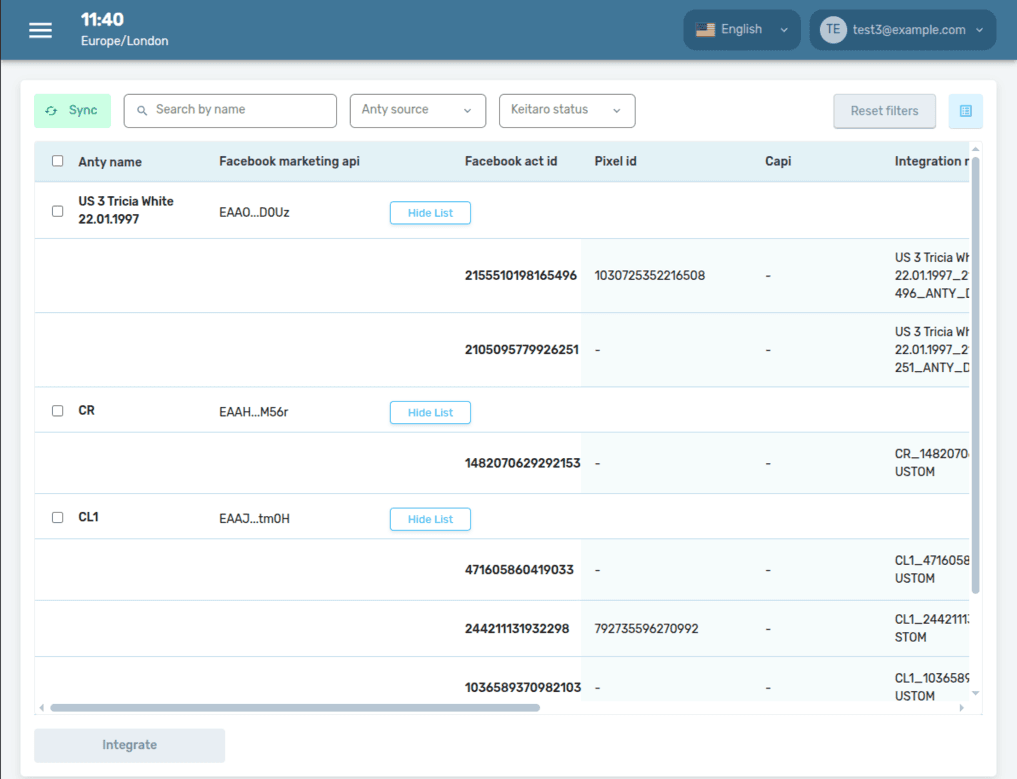This screenshot has width=1017, height=779.
Task: Click the scroll up arrow of table
Action: [x=975, y=149]
